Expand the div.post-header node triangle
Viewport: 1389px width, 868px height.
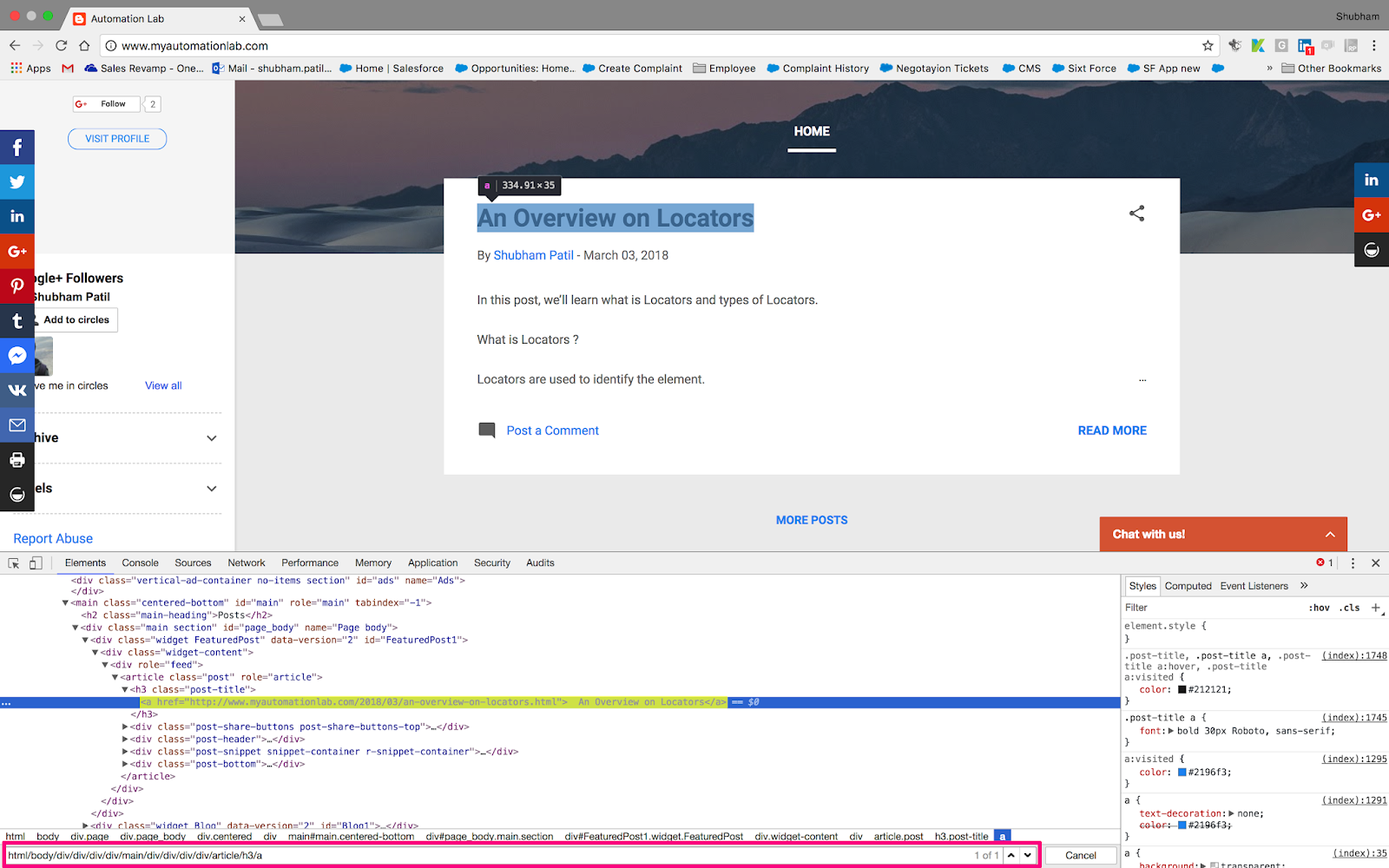(x=126, y=739)
